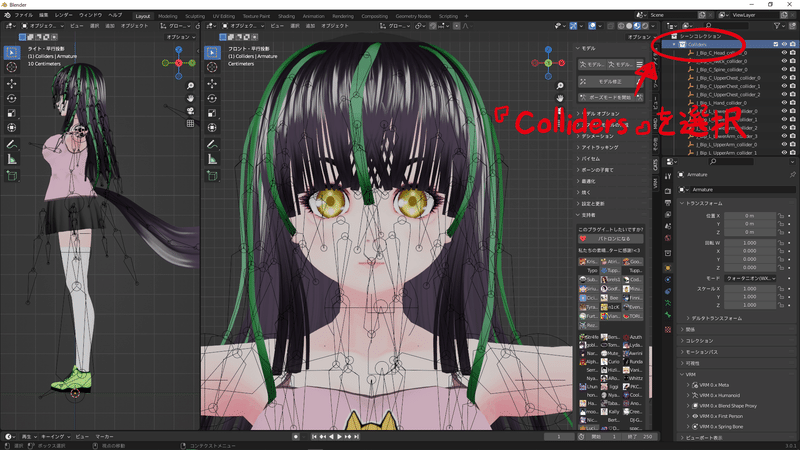Click the モデル修正 button
This screenshot has height=450, width=800.
[x=611, y=82]
